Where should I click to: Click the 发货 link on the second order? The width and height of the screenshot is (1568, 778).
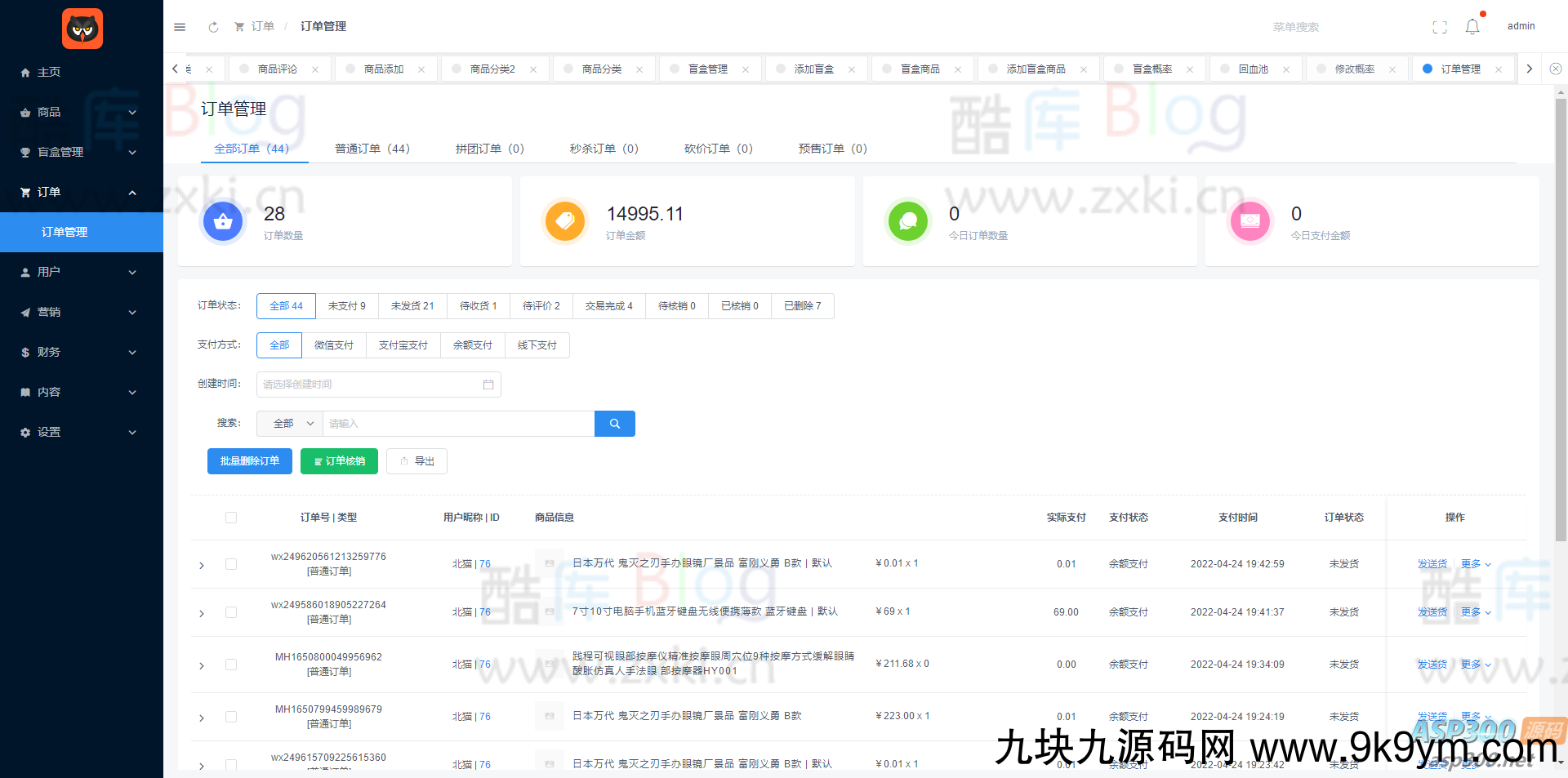[1432, 611]
